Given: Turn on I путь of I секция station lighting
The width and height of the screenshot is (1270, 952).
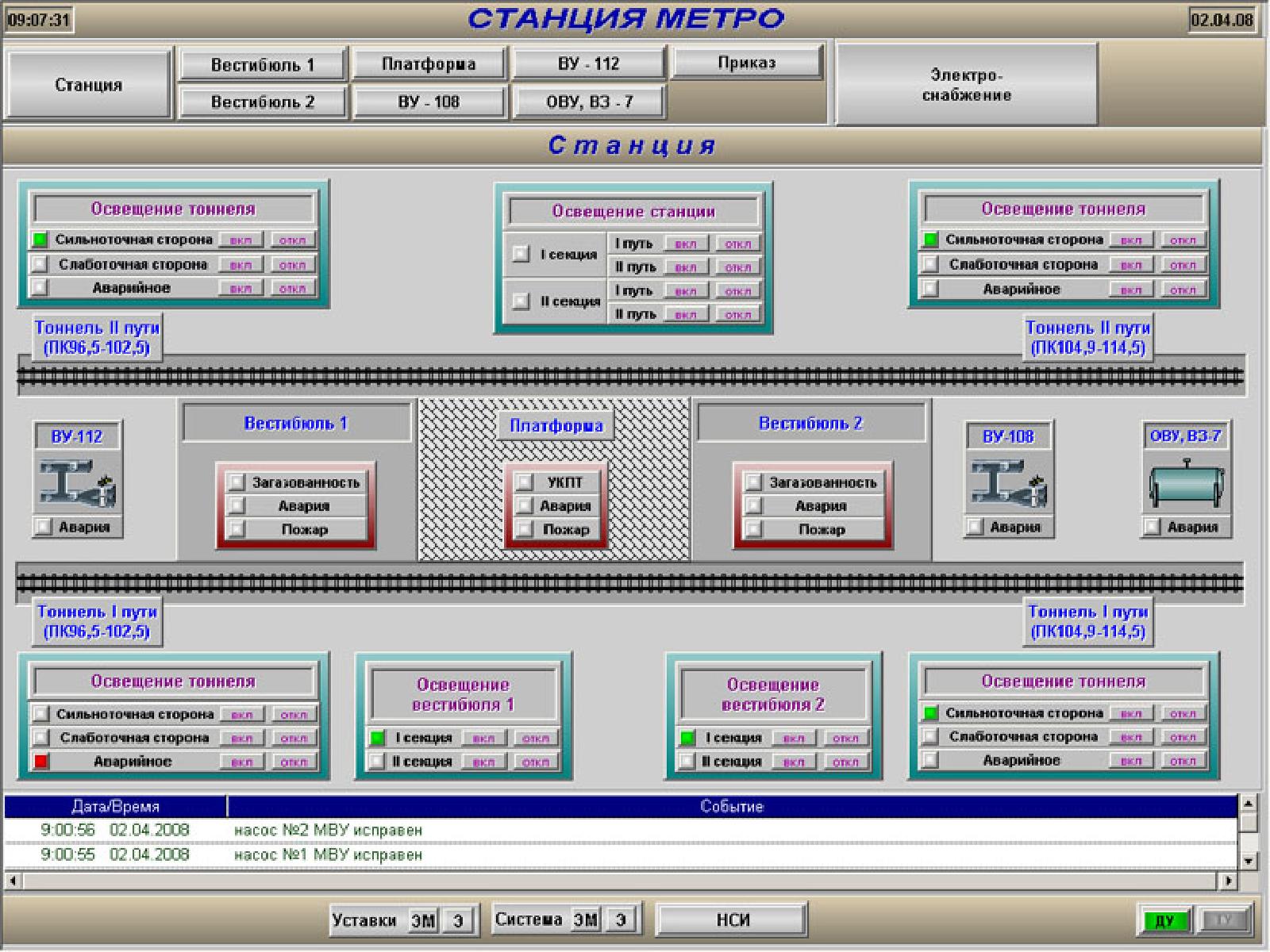Looking at the screenshot, I should pos(685,244).
